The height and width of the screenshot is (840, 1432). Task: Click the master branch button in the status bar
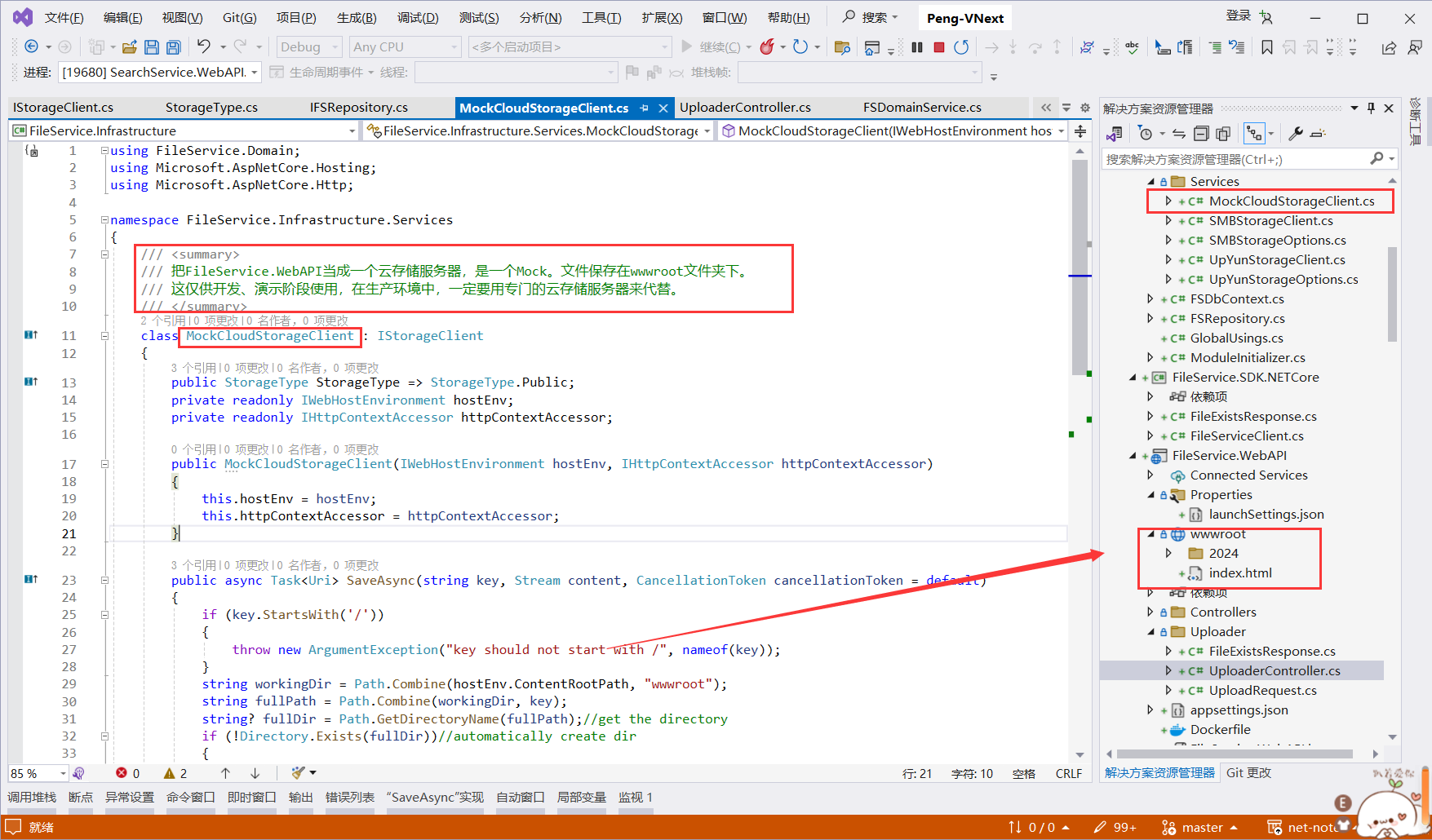click(1199, 827)
